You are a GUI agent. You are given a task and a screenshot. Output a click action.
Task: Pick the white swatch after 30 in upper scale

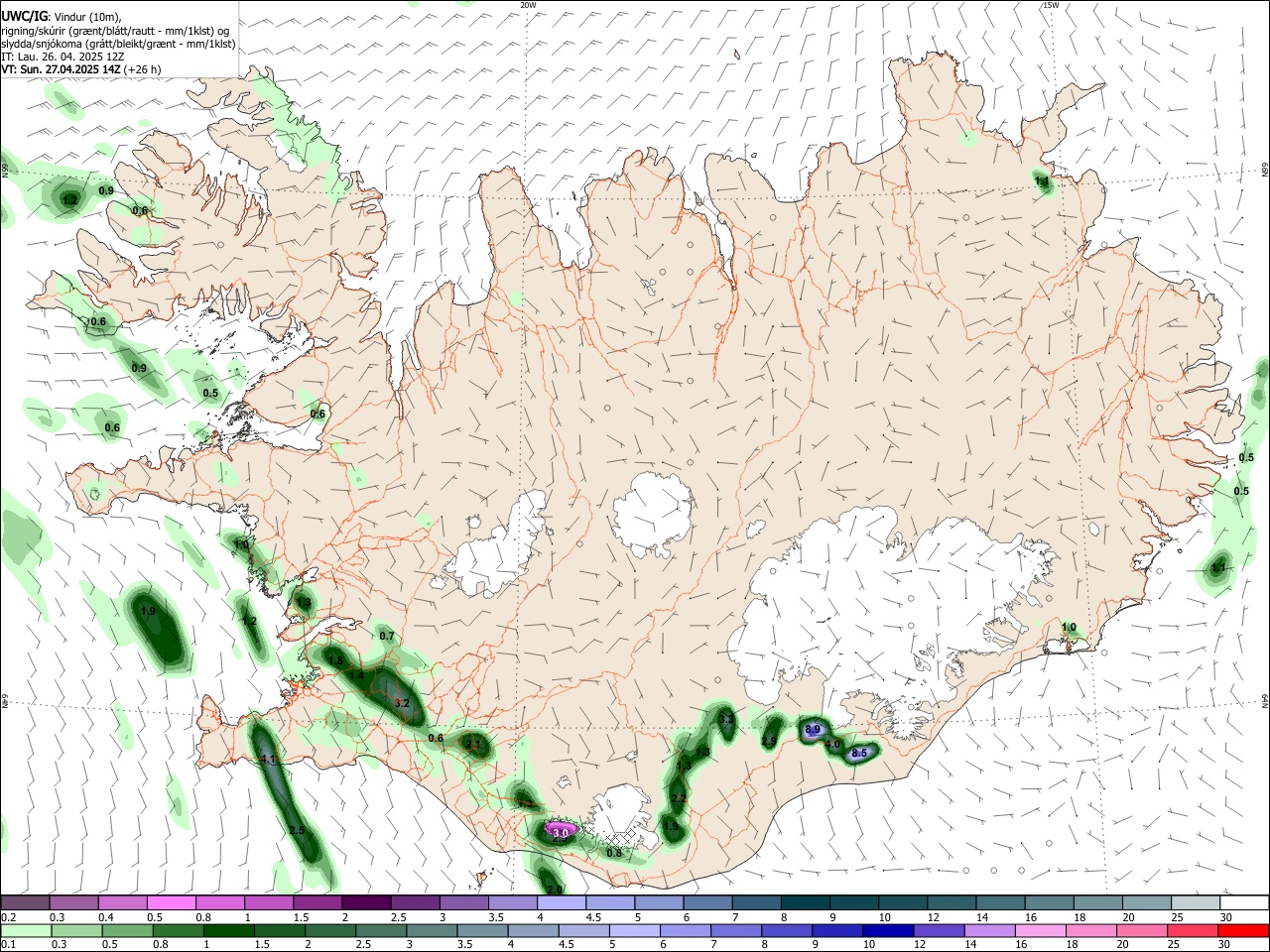pos(1244,902)
